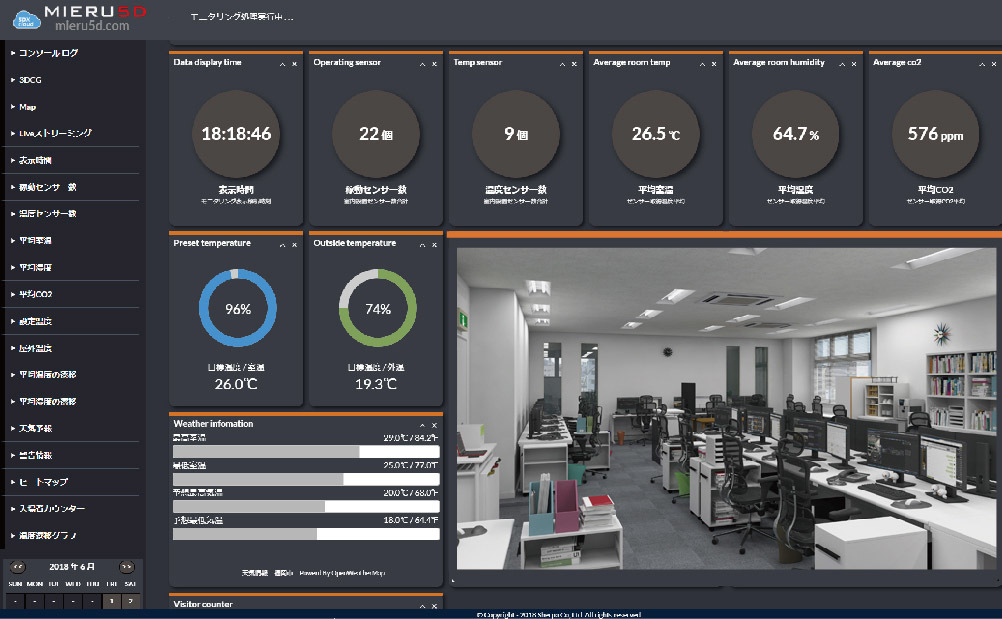
Task: Expand the 3DCG sidebar entry
Action: click(x=12, y=79)
